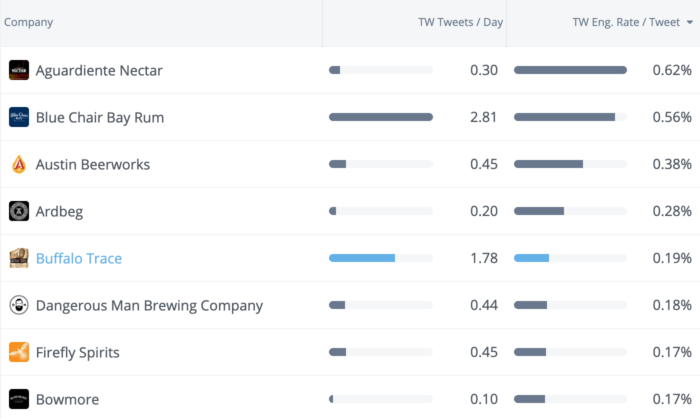Click Blue Chair Bay Rum tweets bar
Screen dimensions: 700x419
(381, 117)
